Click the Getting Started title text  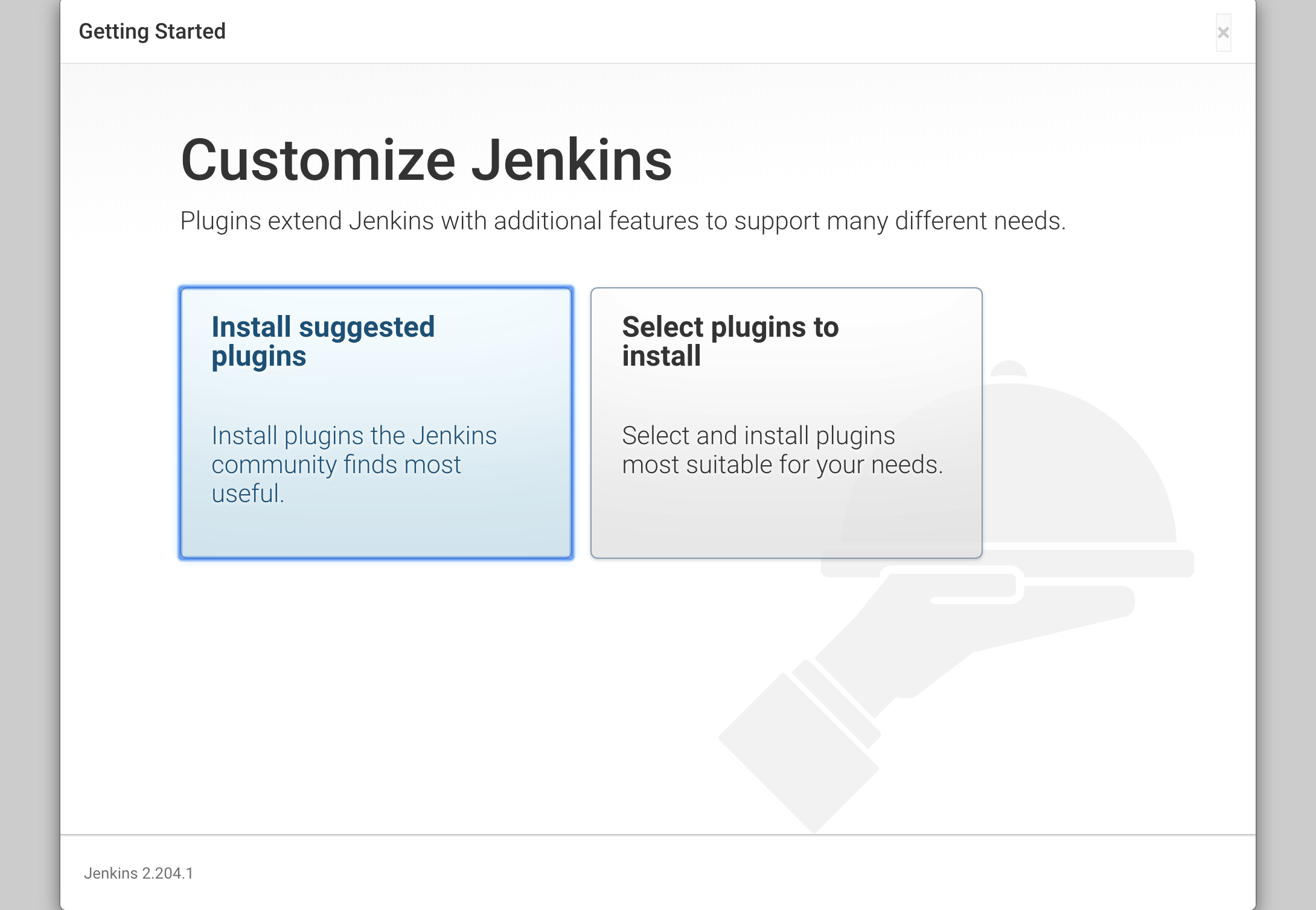[x=152, y=31]
